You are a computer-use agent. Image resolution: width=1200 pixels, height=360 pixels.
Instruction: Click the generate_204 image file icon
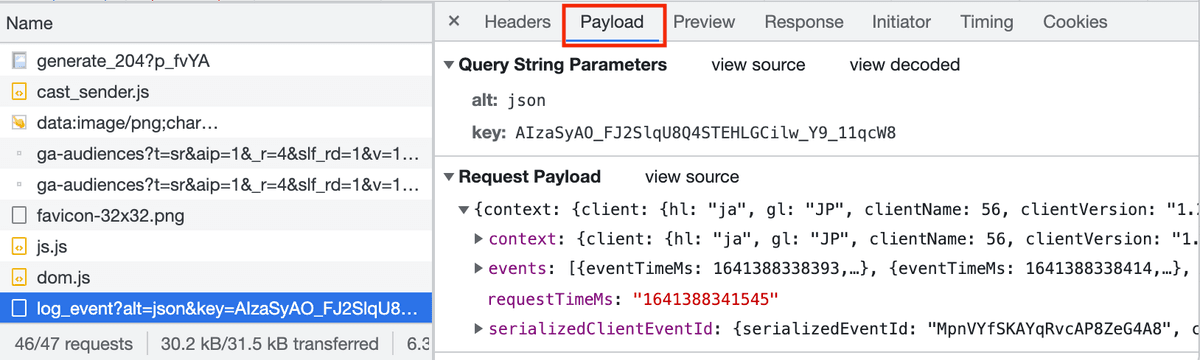tap(19, 61)
